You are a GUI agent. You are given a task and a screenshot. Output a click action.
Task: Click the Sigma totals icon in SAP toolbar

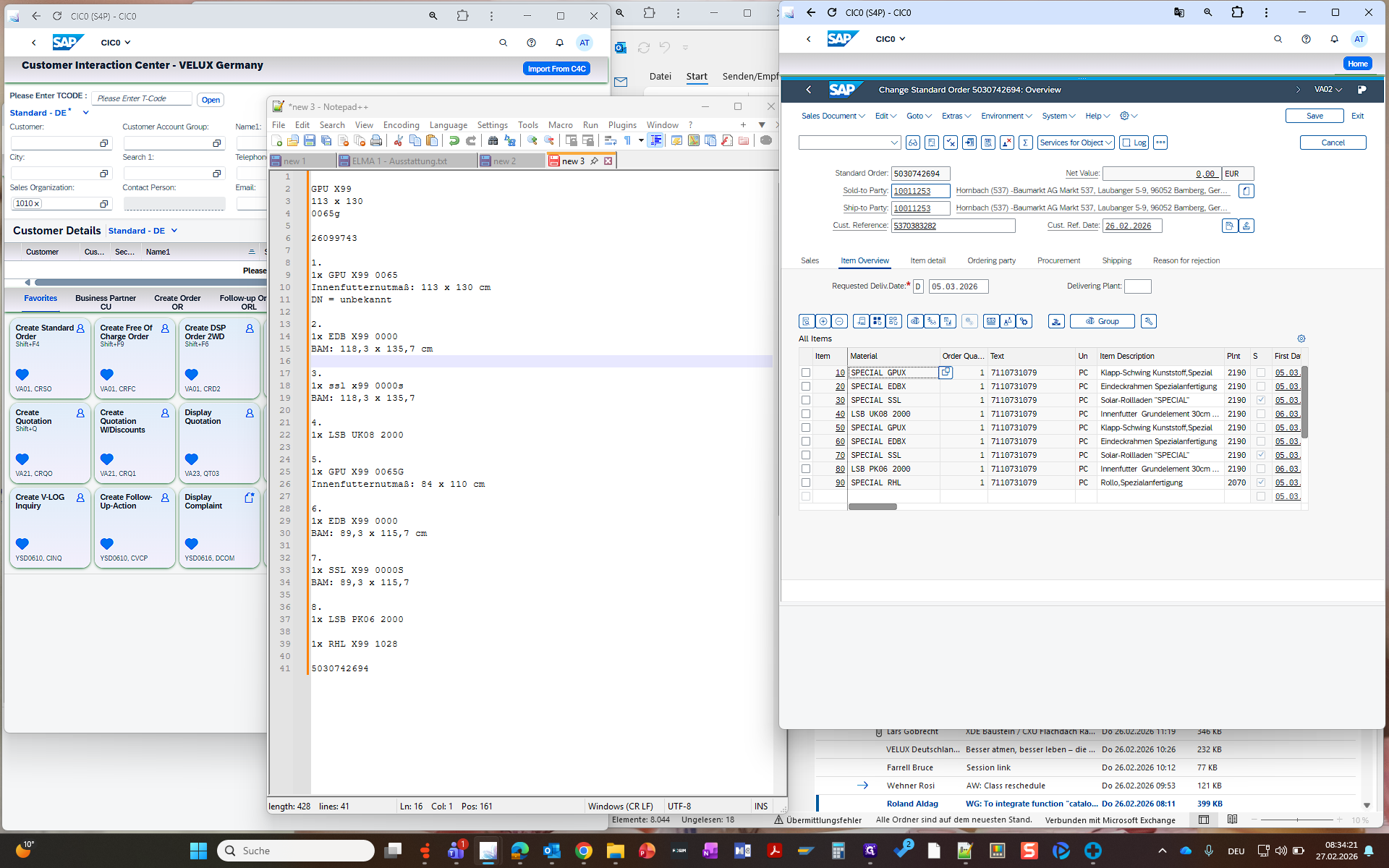1025,142
